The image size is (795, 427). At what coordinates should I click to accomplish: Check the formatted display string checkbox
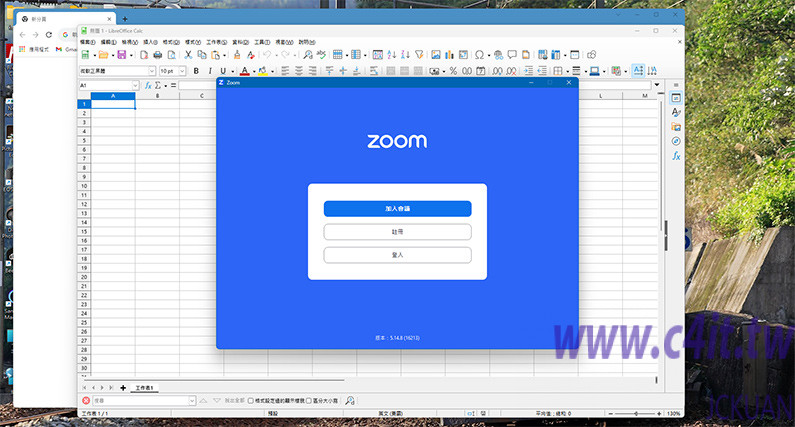[x=250, y=401]
